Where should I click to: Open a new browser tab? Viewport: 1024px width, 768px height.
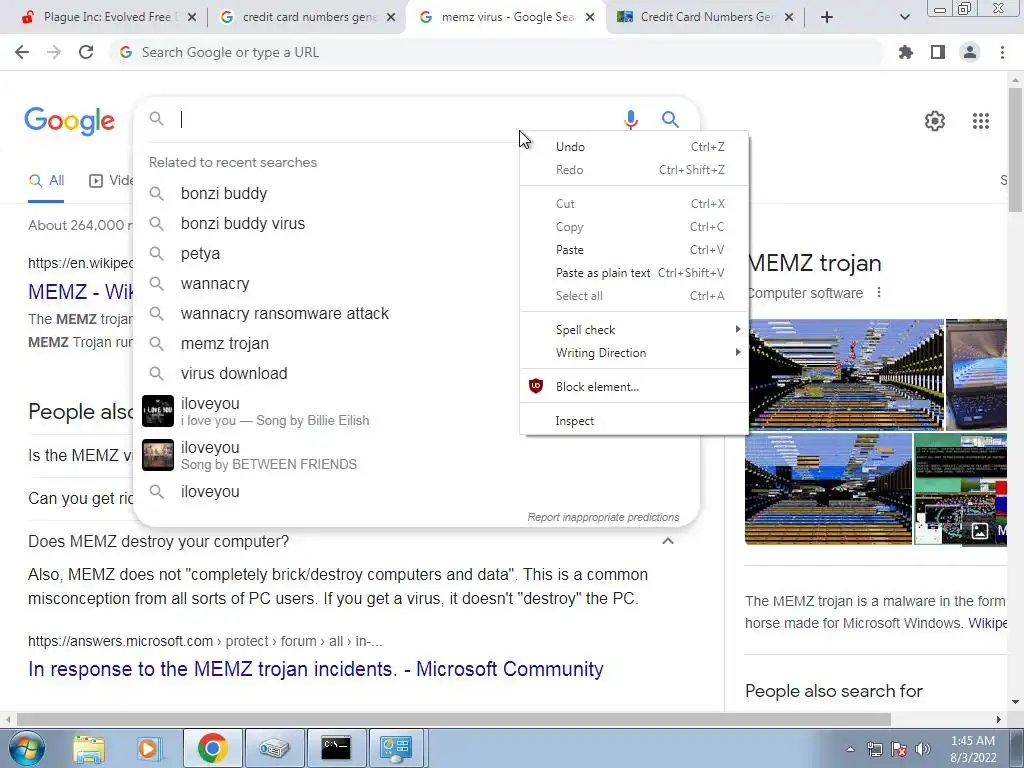click(827, 17)
